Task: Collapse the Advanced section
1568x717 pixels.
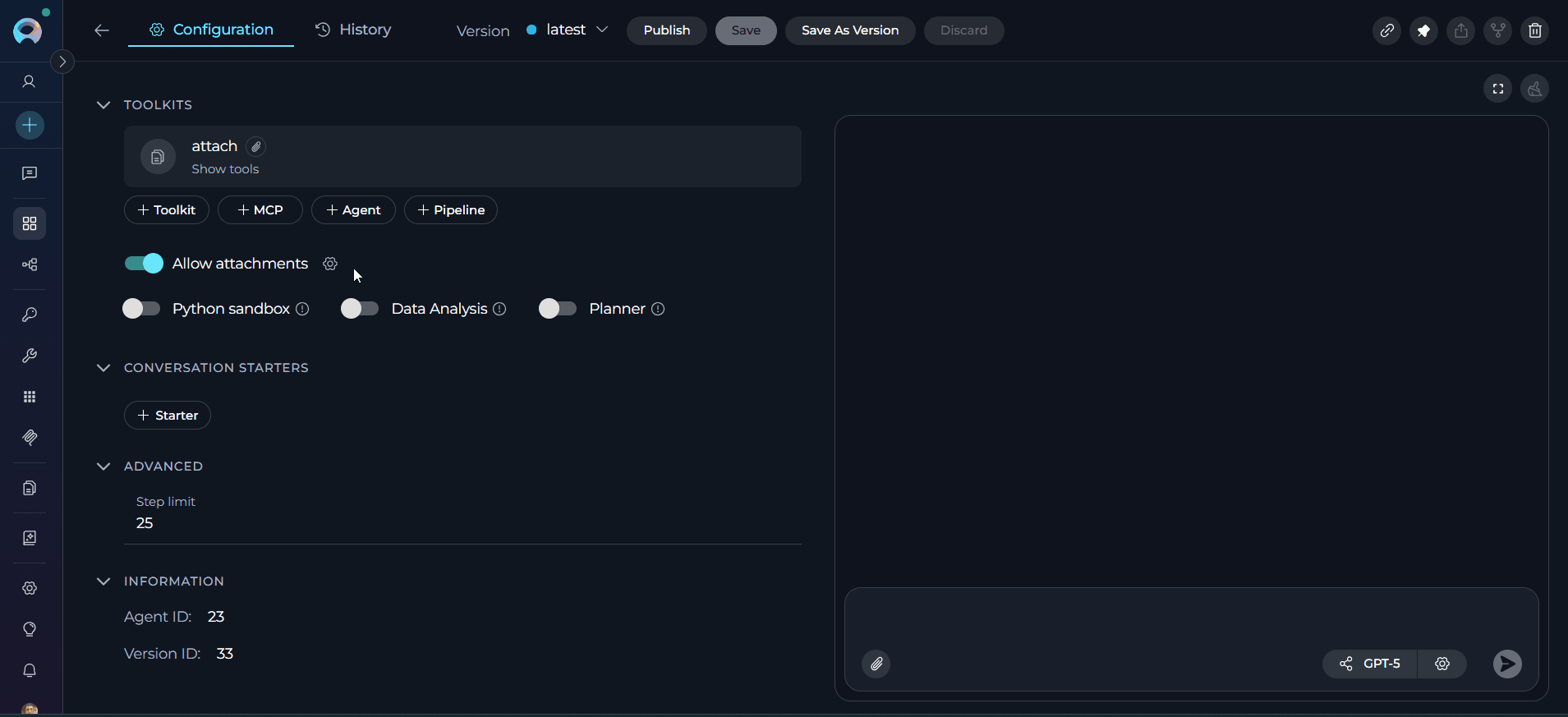Action: 103,467
